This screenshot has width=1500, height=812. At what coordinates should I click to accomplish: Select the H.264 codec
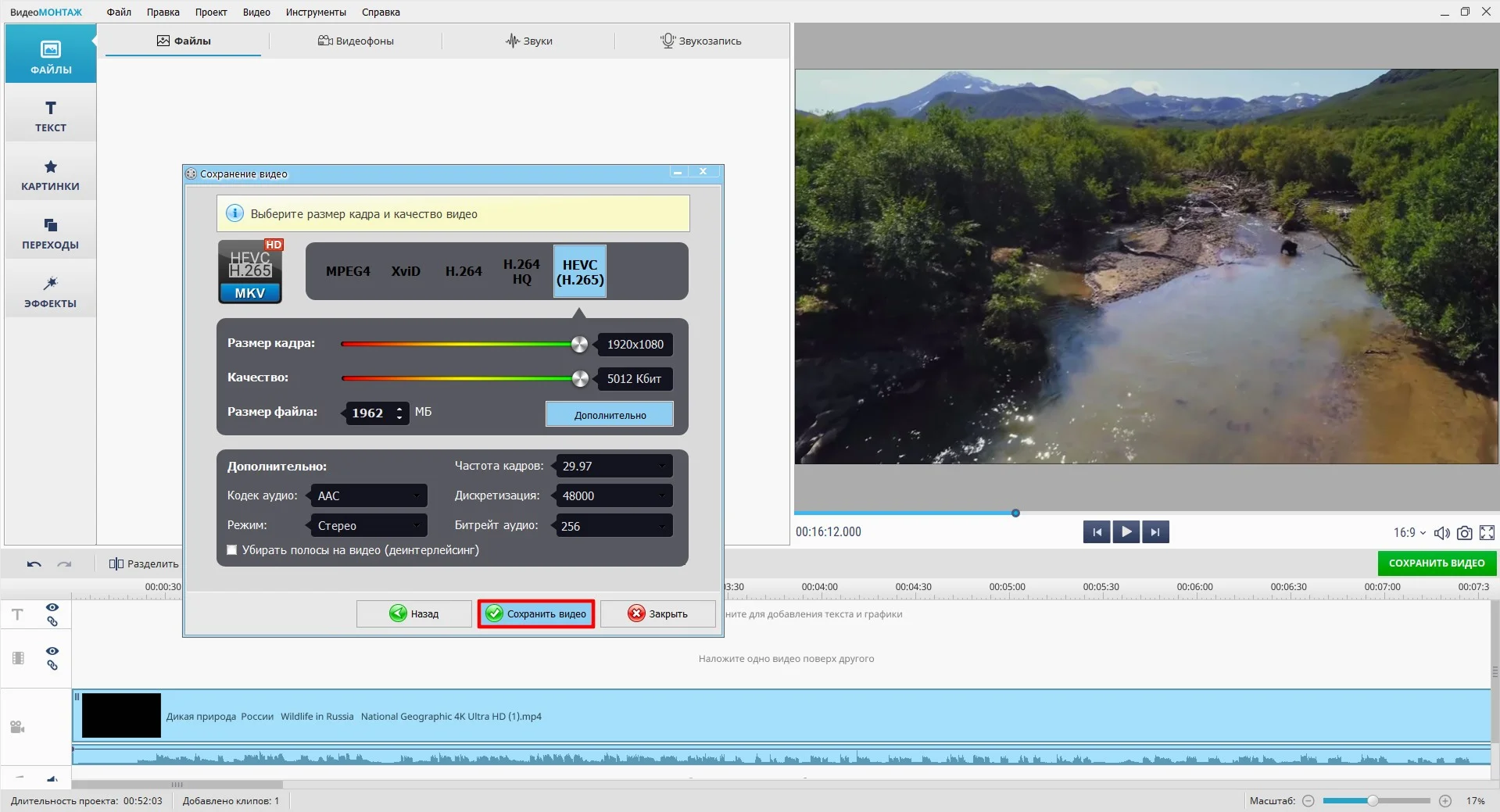tap(464, 271)
